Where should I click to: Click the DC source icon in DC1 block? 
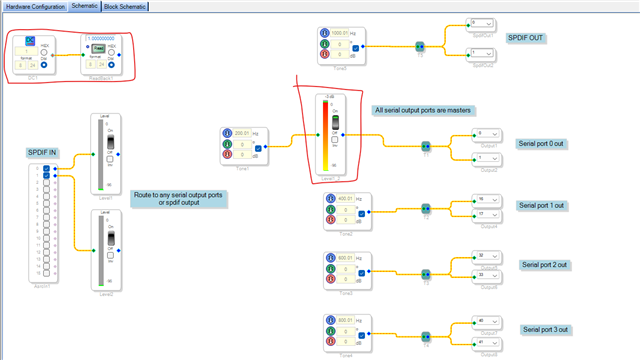(x=30, y=40)
